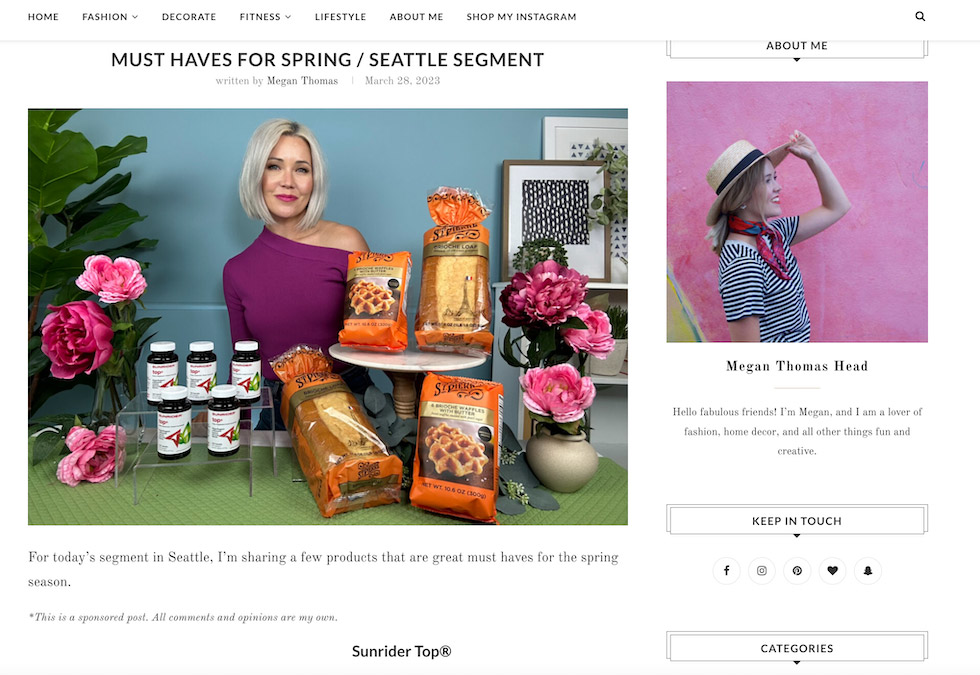Click the Megan Thomas Head name
The image size is (980, 675).
[x=797, y=366]
